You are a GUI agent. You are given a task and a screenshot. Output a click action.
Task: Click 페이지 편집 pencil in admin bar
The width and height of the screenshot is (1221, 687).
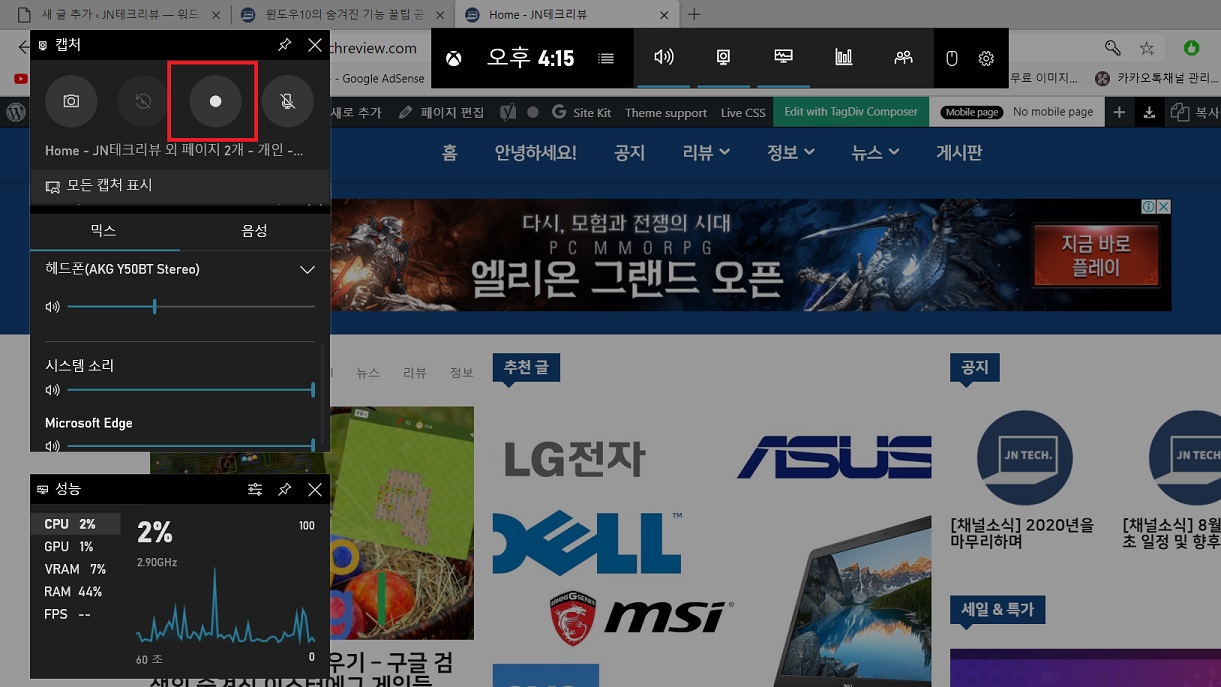click(x=441, y=112)
